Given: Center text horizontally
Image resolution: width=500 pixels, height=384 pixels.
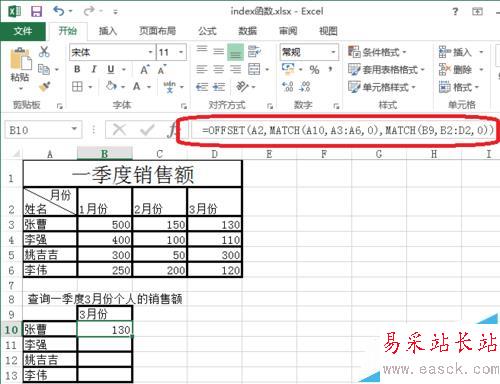Looking at the screenshot, I should coord(218,69).
